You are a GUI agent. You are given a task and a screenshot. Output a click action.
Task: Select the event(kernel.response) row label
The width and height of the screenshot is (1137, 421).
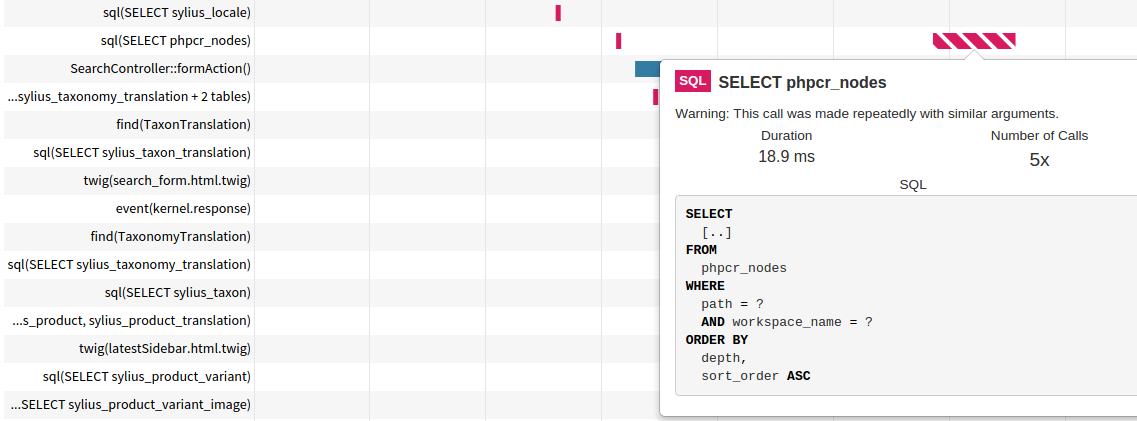click(x=183, y=209)
